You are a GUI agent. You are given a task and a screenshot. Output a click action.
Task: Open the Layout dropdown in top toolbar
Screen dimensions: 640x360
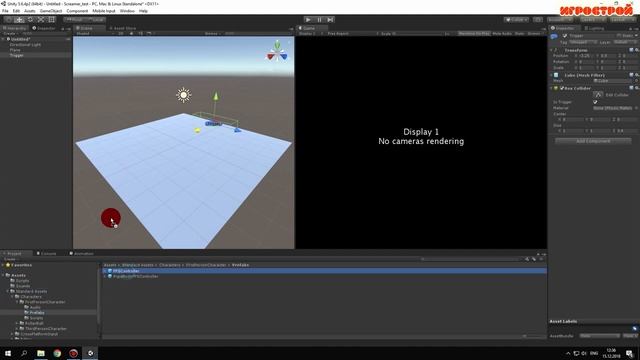click(622, 20)
